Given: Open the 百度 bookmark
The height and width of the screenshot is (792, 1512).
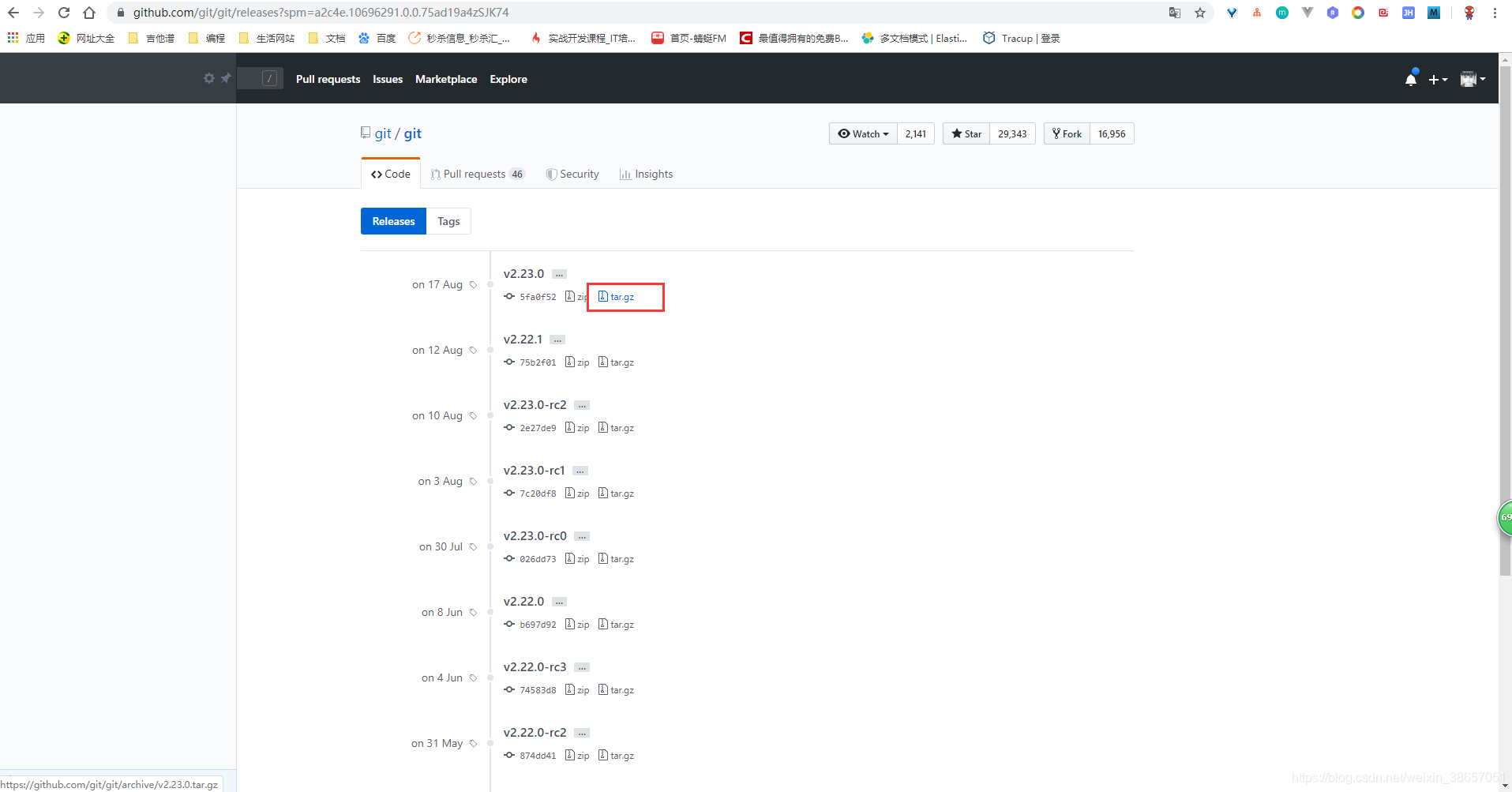Looking at the screenshot, I should (x=377, y=38).
